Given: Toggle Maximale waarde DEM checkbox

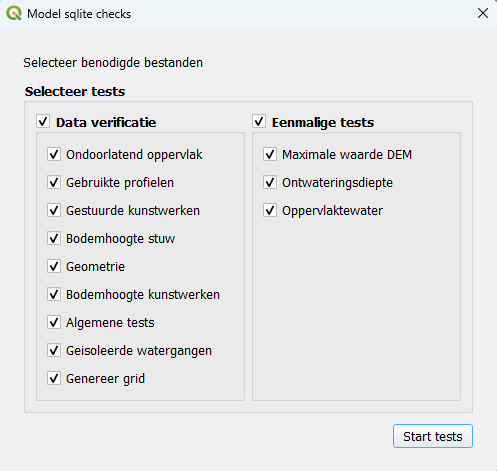Looking at the screenshot, I should (270, 155).
